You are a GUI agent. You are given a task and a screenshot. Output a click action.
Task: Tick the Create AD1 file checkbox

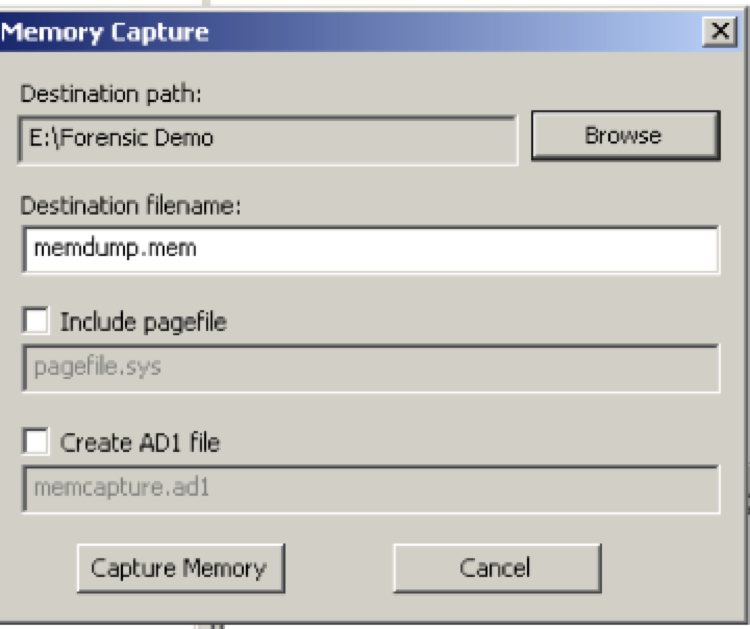pyautogui.click(x=37, y=442)
